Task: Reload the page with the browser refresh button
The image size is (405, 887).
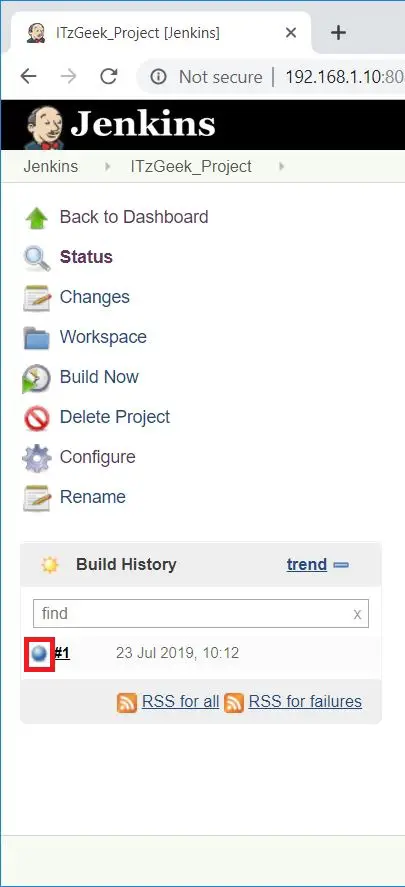Action: click(x=109, y=76)
